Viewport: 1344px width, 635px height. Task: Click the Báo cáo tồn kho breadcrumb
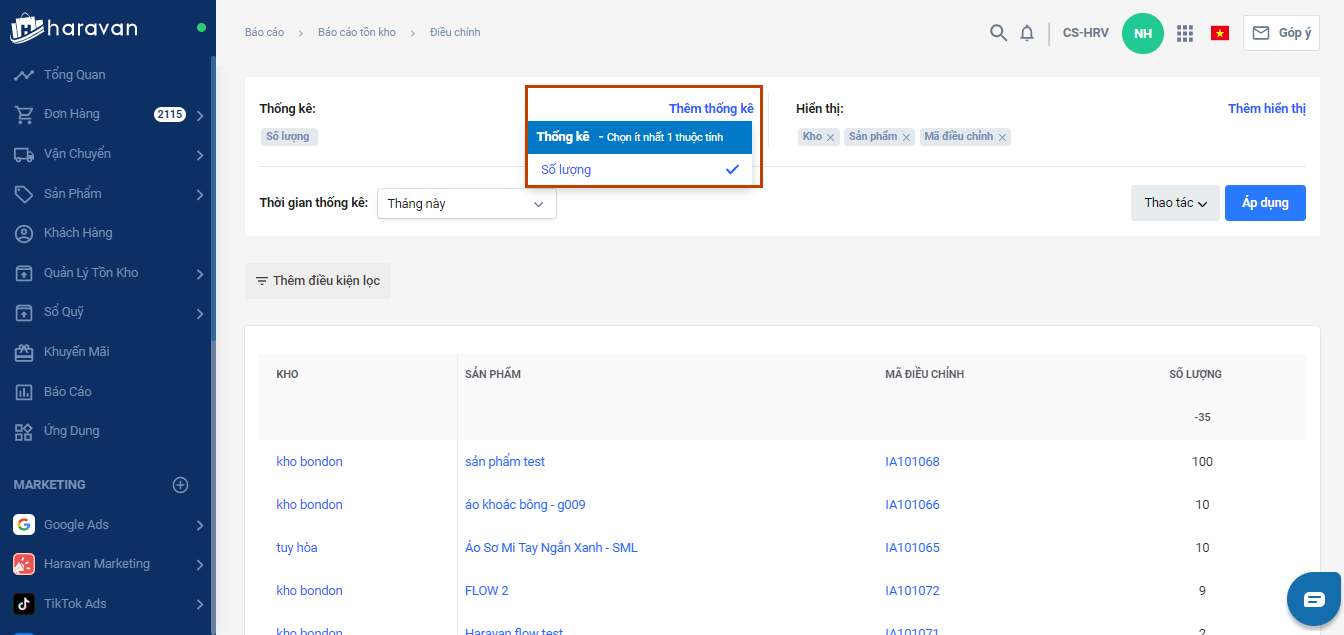pyautogui.click(x=357, y=33)
